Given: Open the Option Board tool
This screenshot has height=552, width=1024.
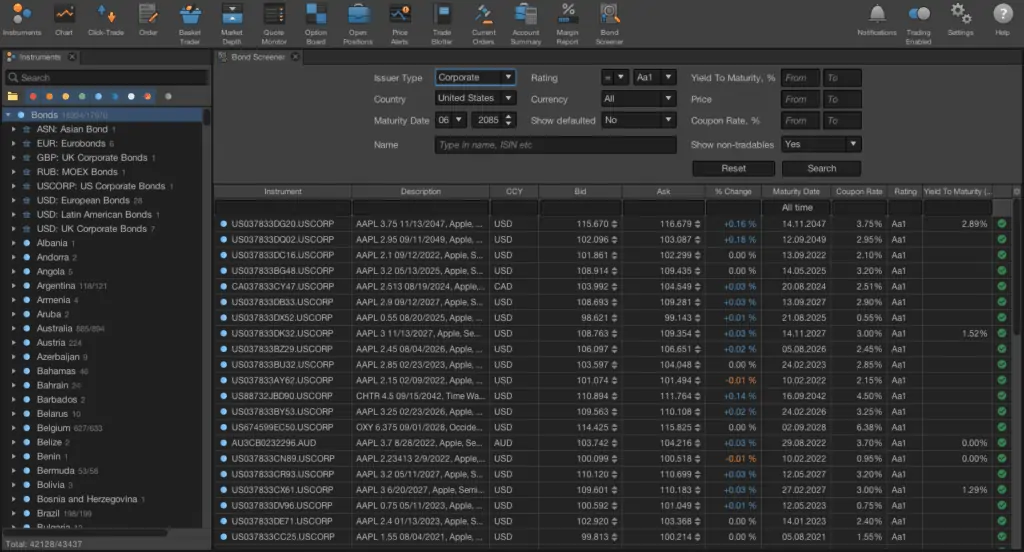Looking at the screenshot, I should click(316, 24).
